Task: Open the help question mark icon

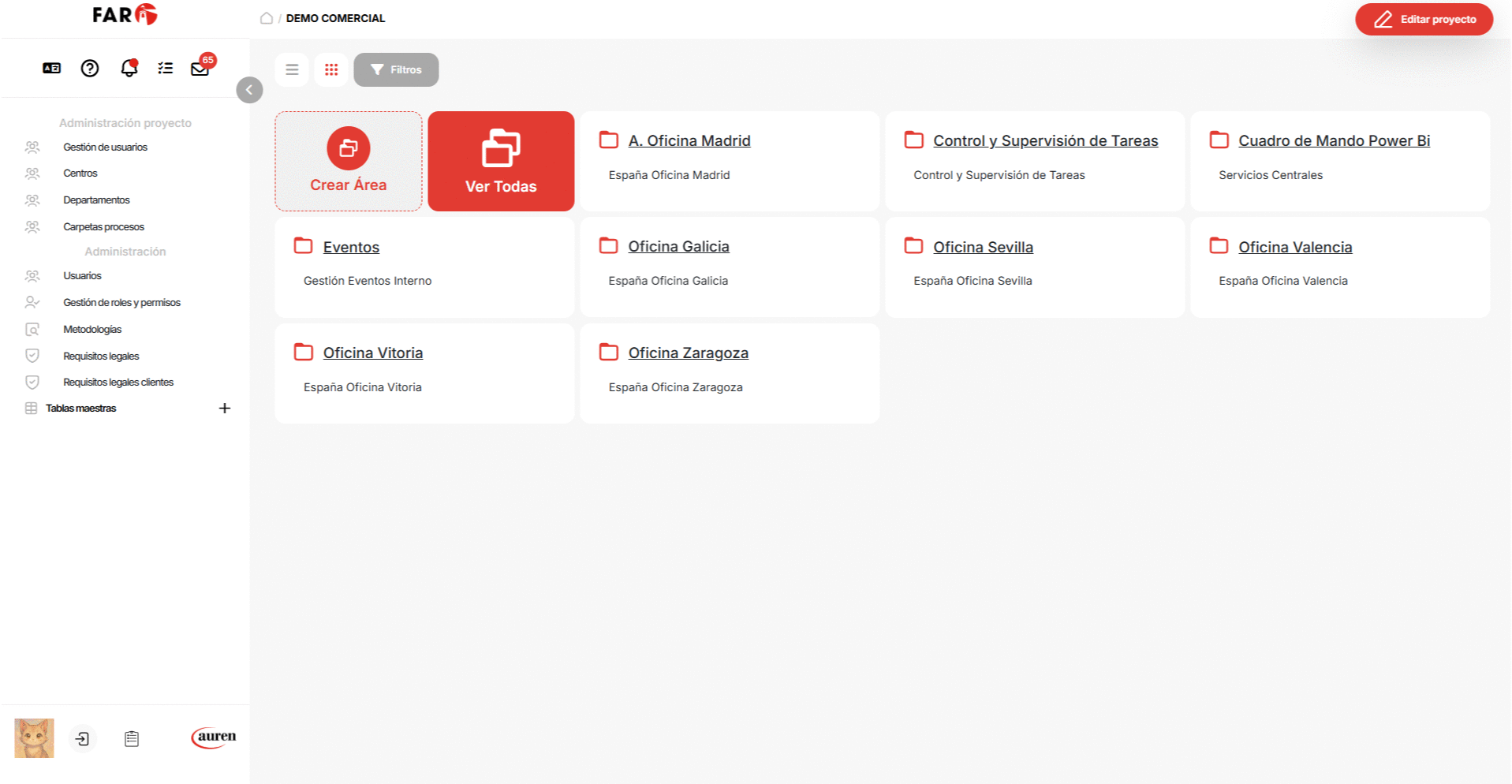Action: 90,69
